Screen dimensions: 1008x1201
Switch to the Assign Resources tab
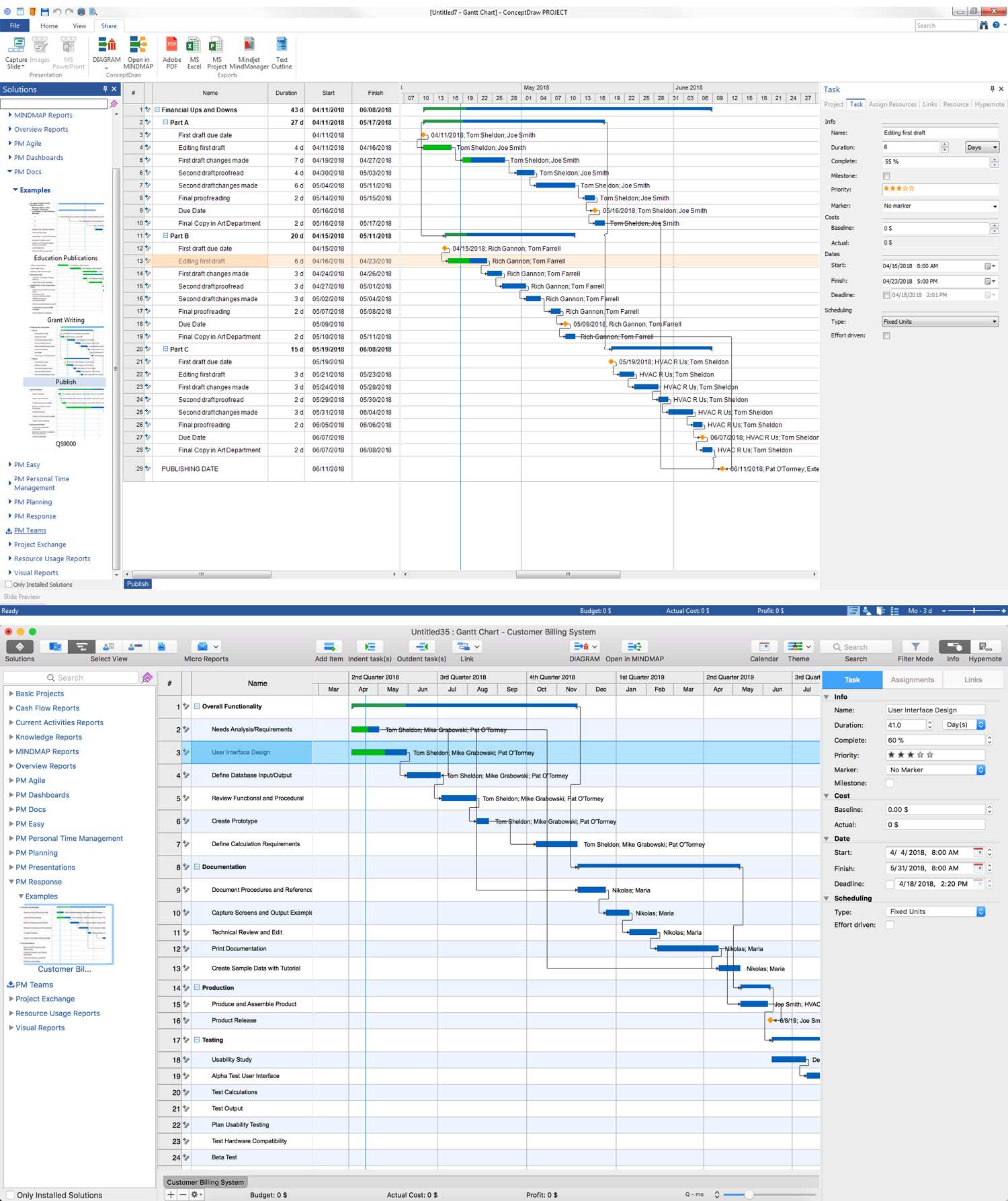click(892, 105)
